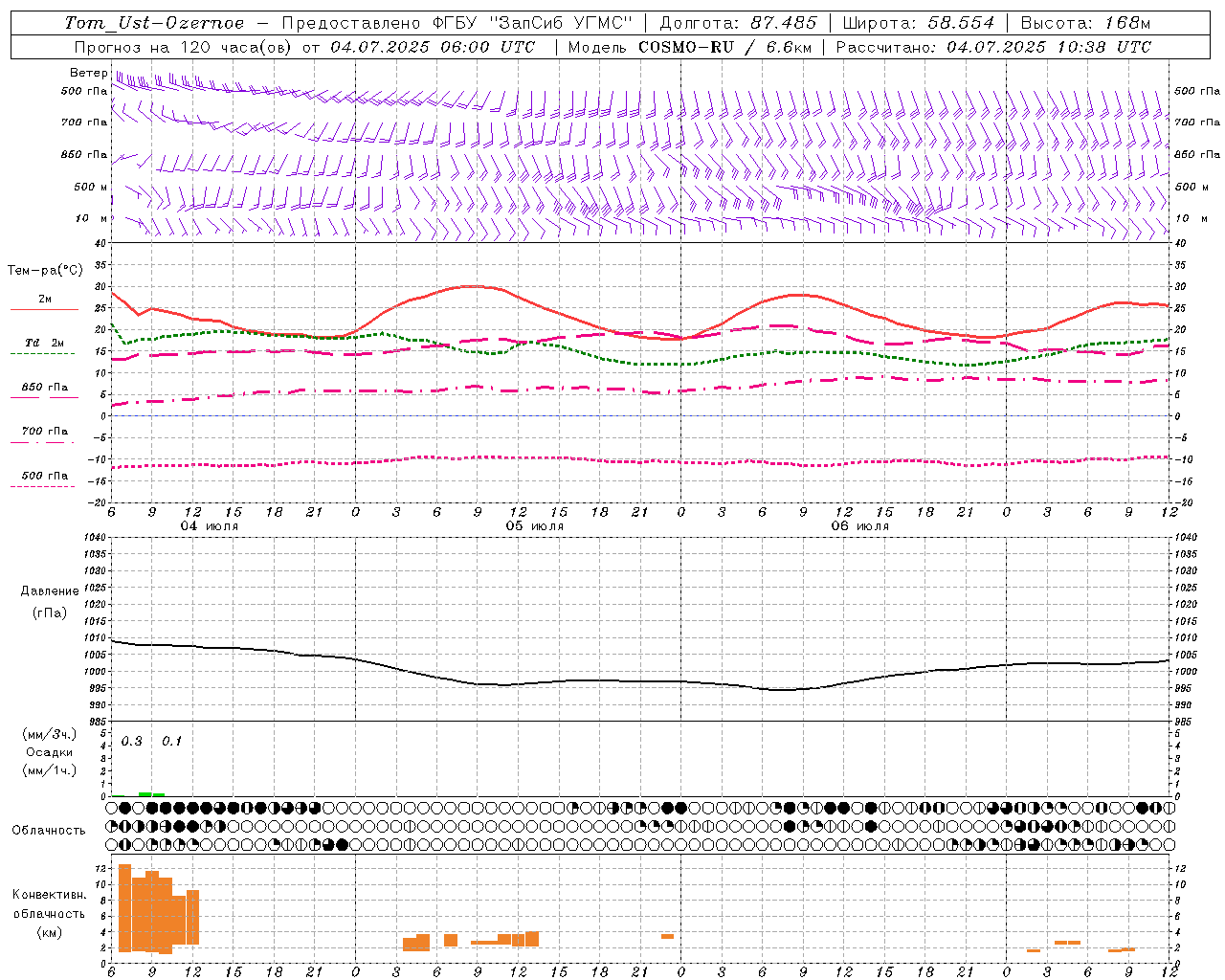
Task: Click the latitude value Широта: 58.554
Action: click(918, 23)
